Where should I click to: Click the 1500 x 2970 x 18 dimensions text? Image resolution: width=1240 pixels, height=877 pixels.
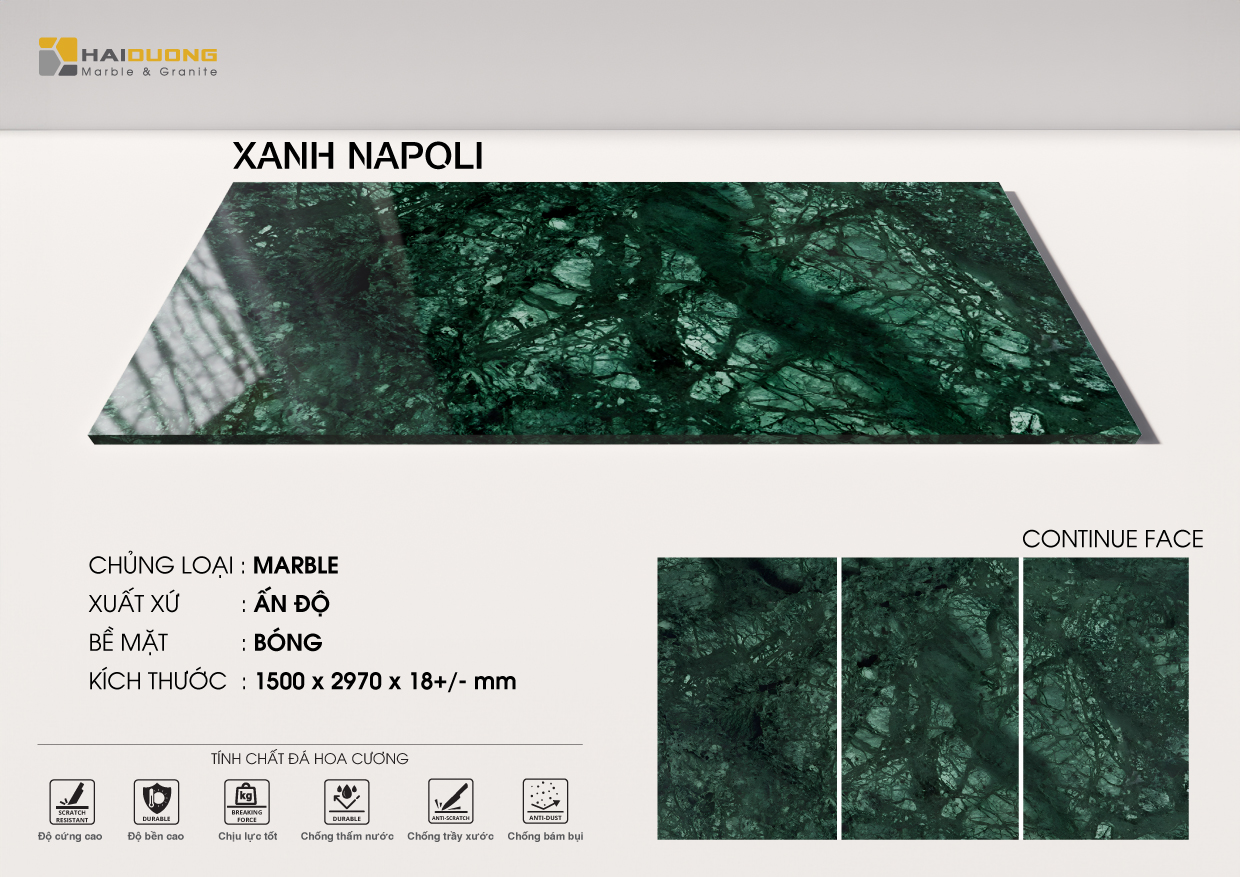[385, 682]
